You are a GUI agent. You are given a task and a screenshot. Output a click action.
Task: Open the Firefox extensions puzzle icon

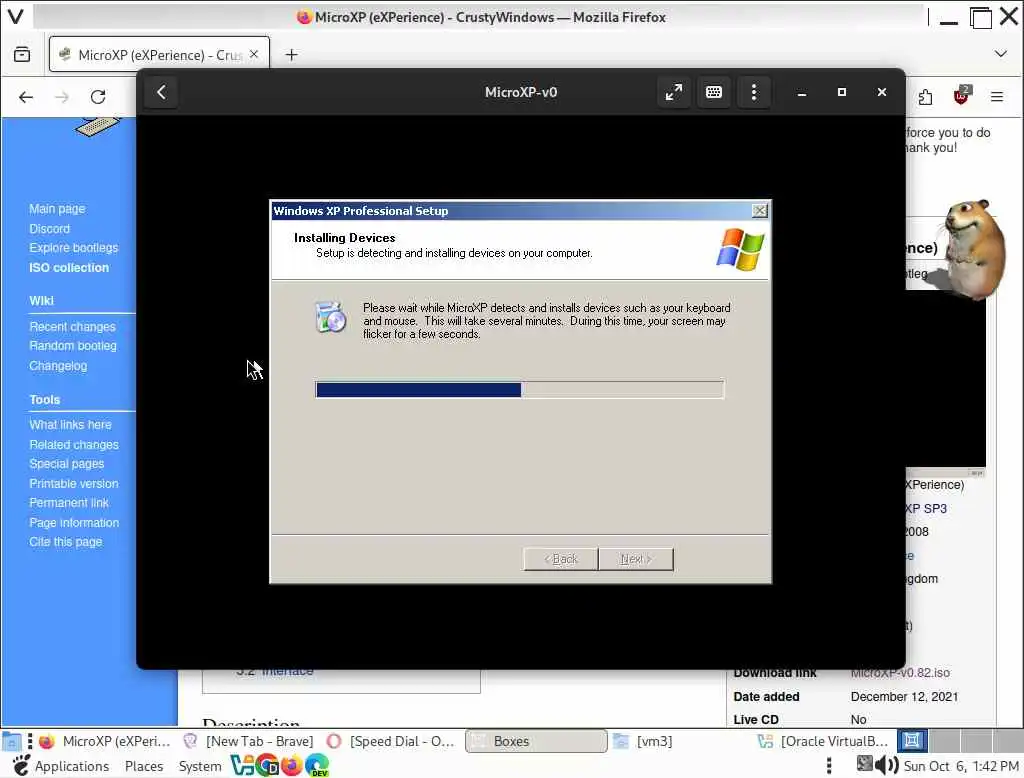[925, 97]
